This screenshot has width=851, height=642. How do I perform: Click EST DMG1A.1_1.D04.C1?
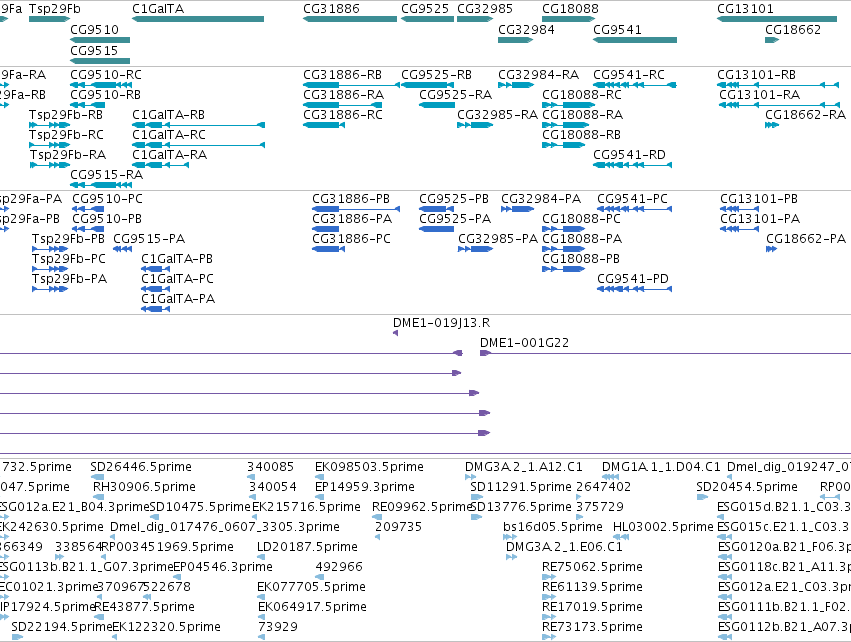(611, 477)
